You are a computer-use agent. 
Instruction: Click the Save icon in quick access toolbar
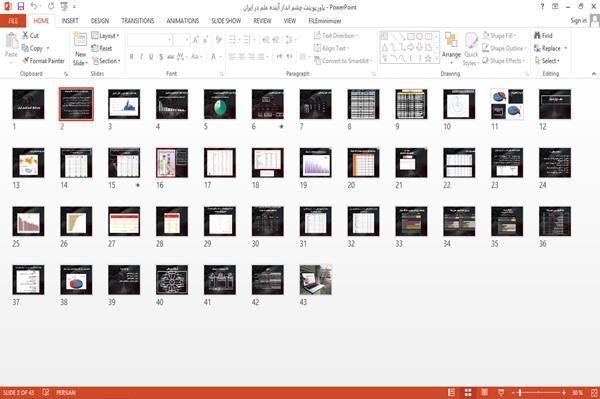tap(21, 7)
